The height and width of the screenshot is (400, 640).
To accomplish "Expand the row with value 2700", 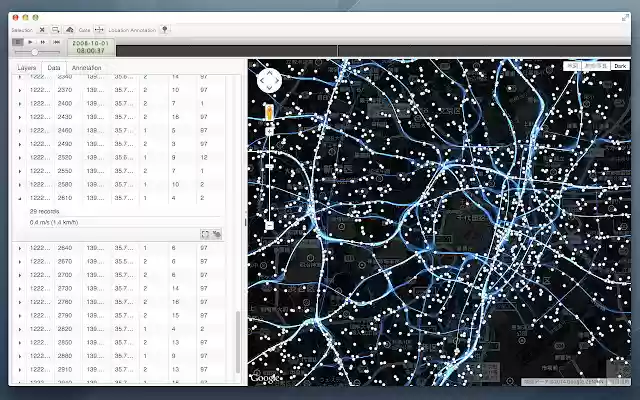I will point(20,275).
